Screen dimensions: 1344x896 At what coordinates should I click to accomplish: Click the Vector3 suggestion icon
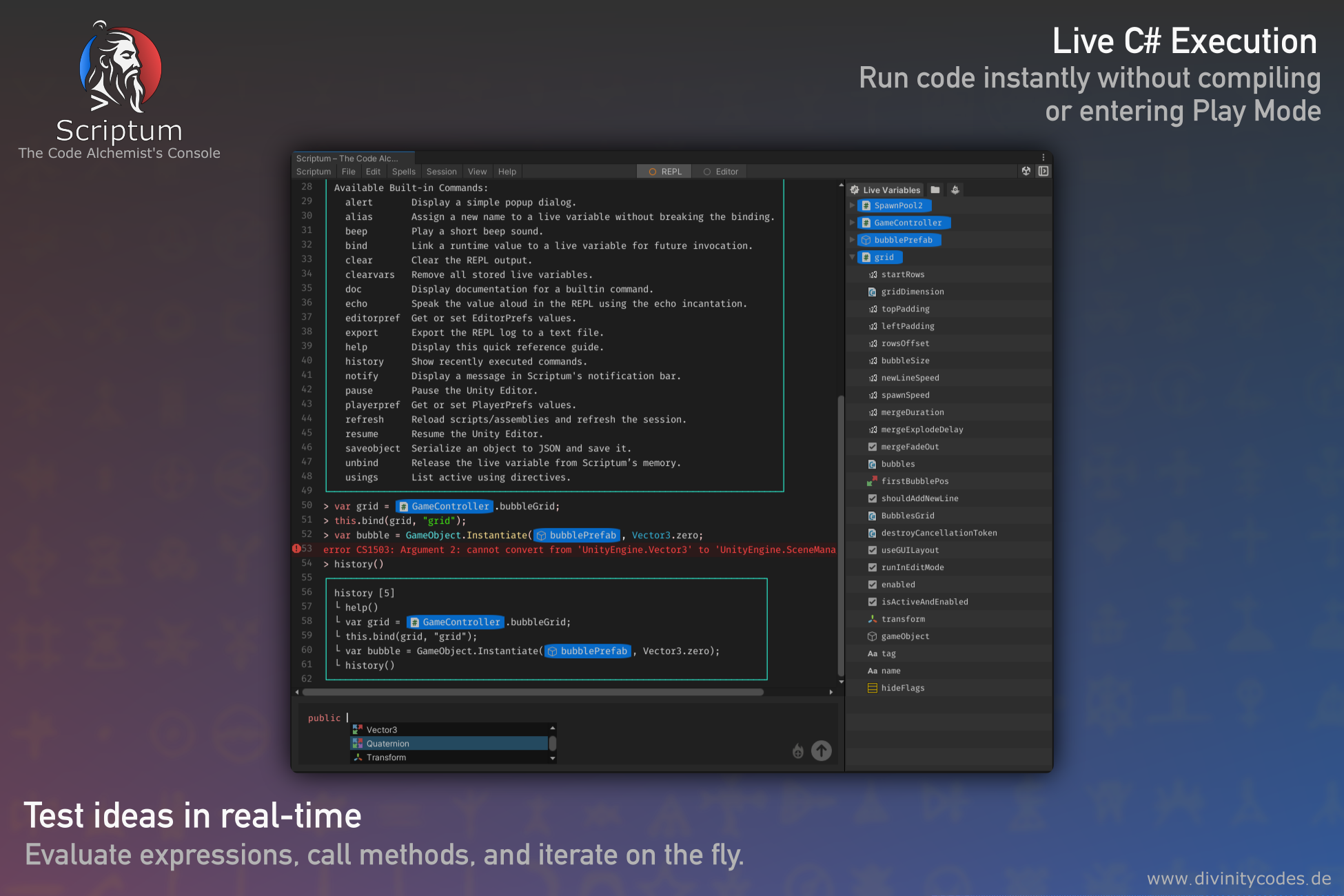[x=358, y=729]
